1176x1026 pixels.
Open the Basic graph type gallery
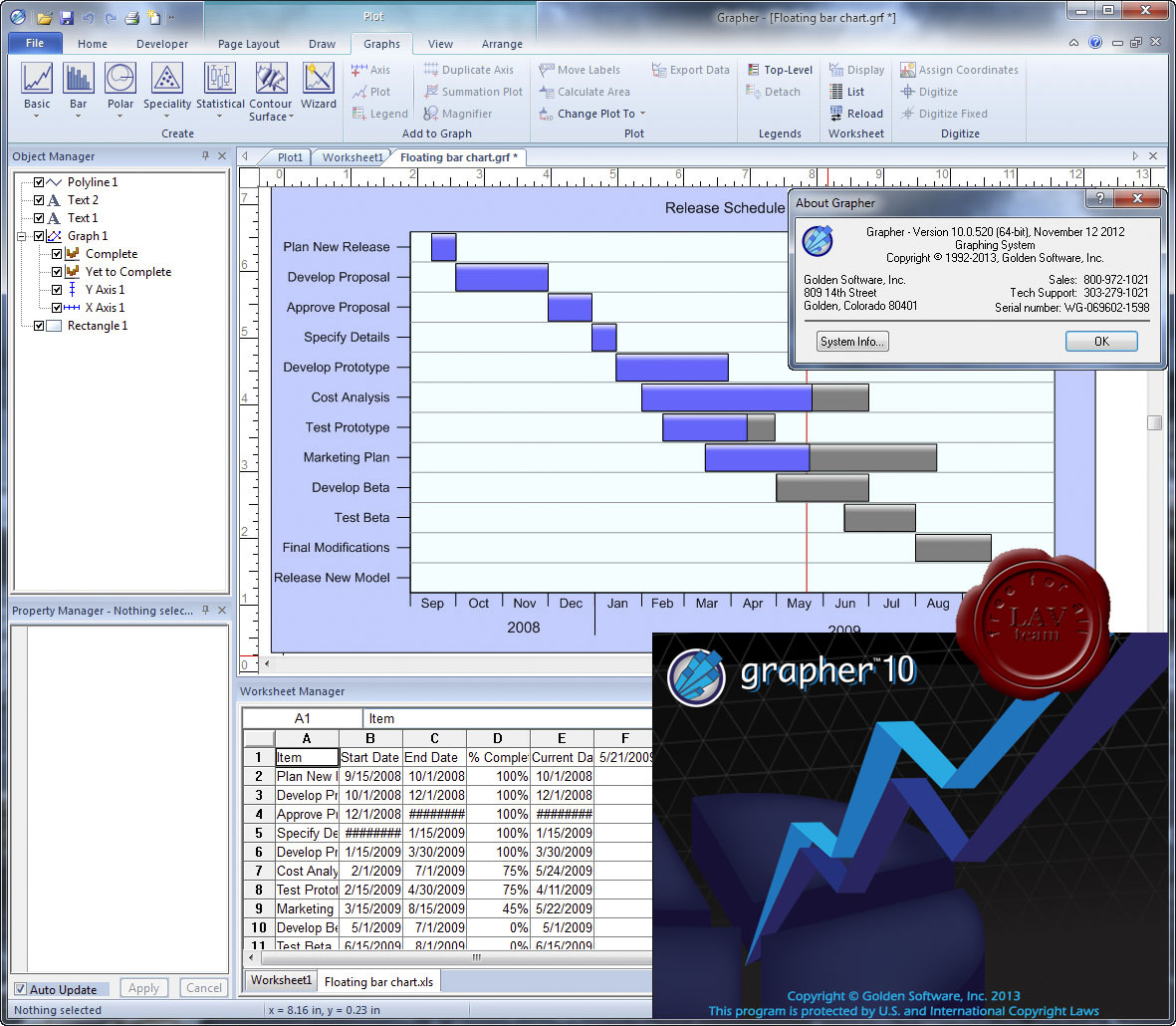click(x=37, y=90)
